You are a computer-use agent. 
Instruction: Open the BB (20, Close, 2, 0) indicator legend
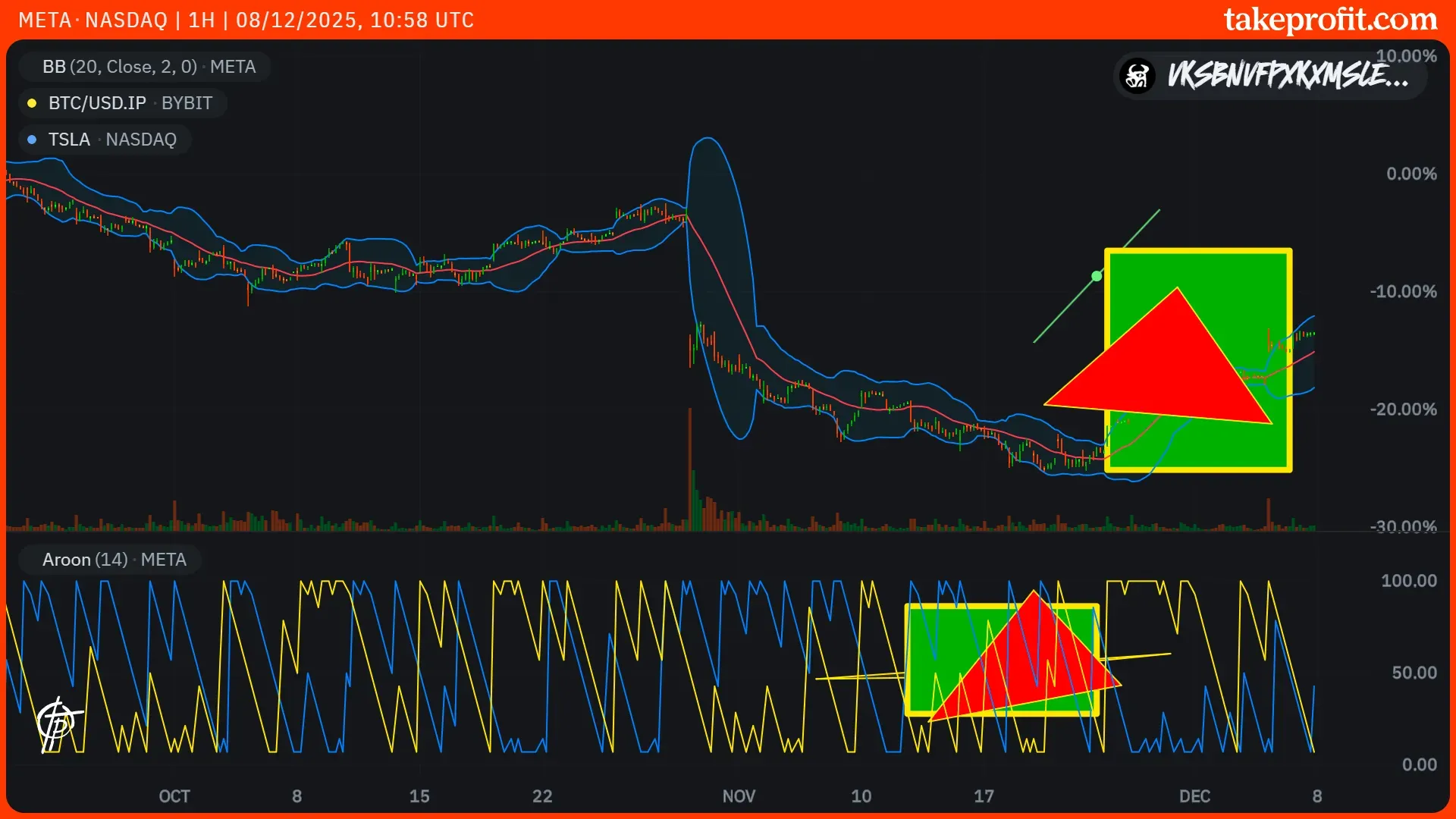click(149, 67)
